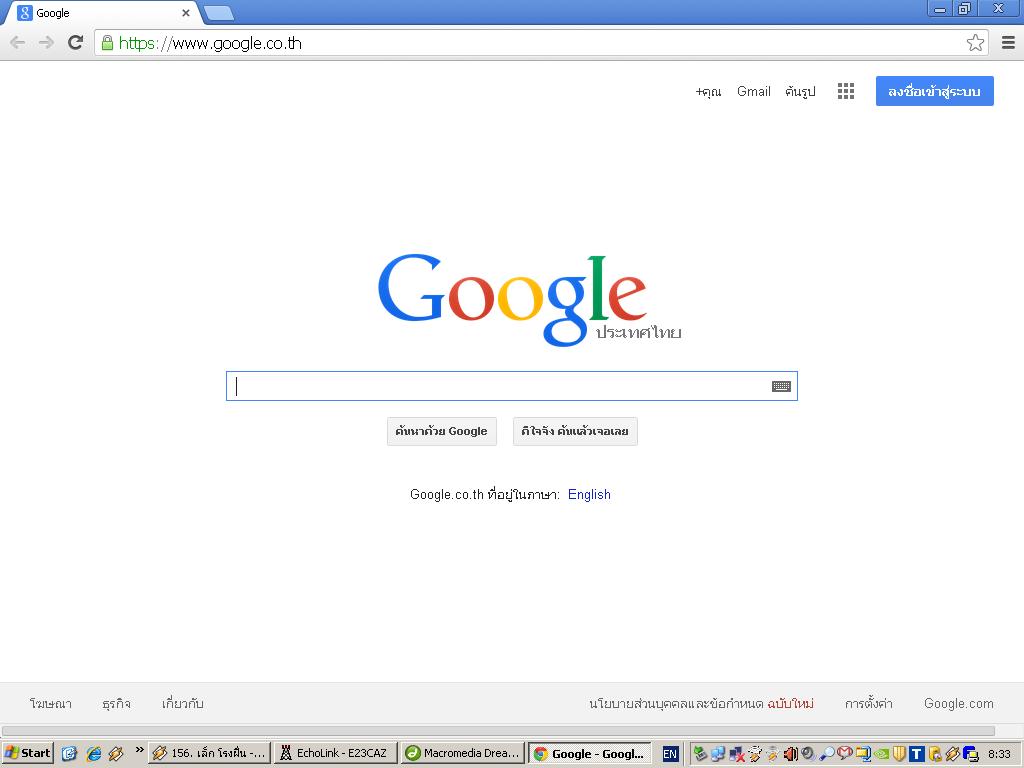Open the เกี่ยวกับ footer link

coord(183,703)
